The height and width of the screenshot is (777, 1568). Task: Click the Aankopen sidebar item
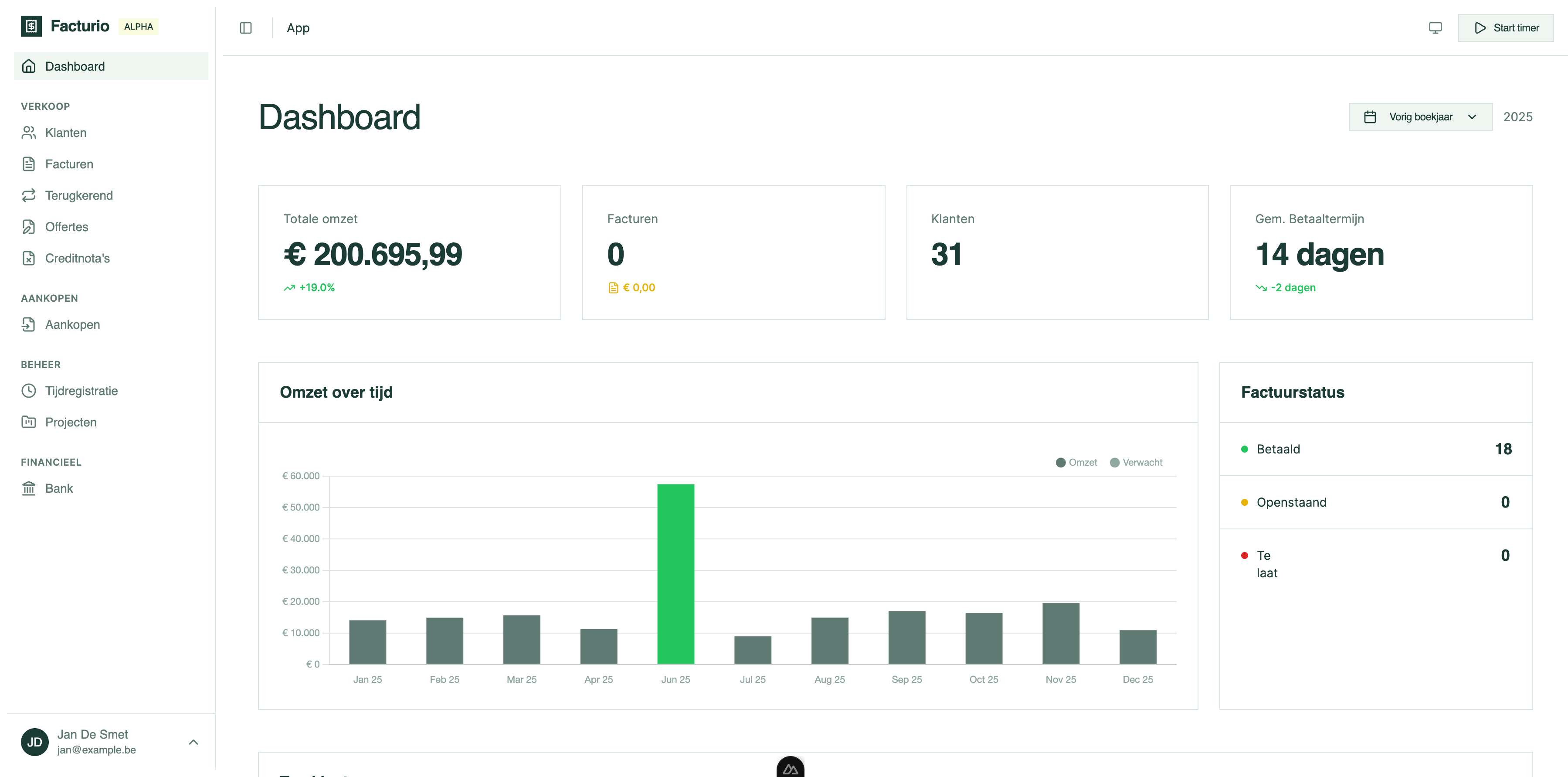(x=111, y=324)
